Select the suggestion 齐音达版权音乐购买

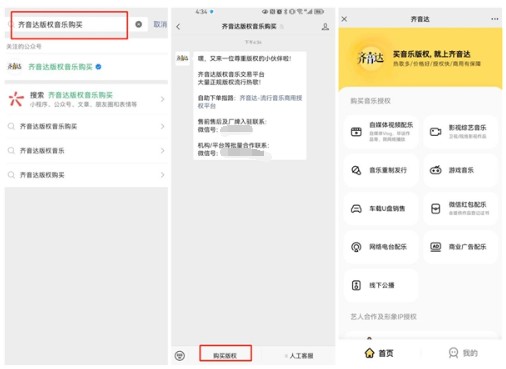(x=86, y=126)
